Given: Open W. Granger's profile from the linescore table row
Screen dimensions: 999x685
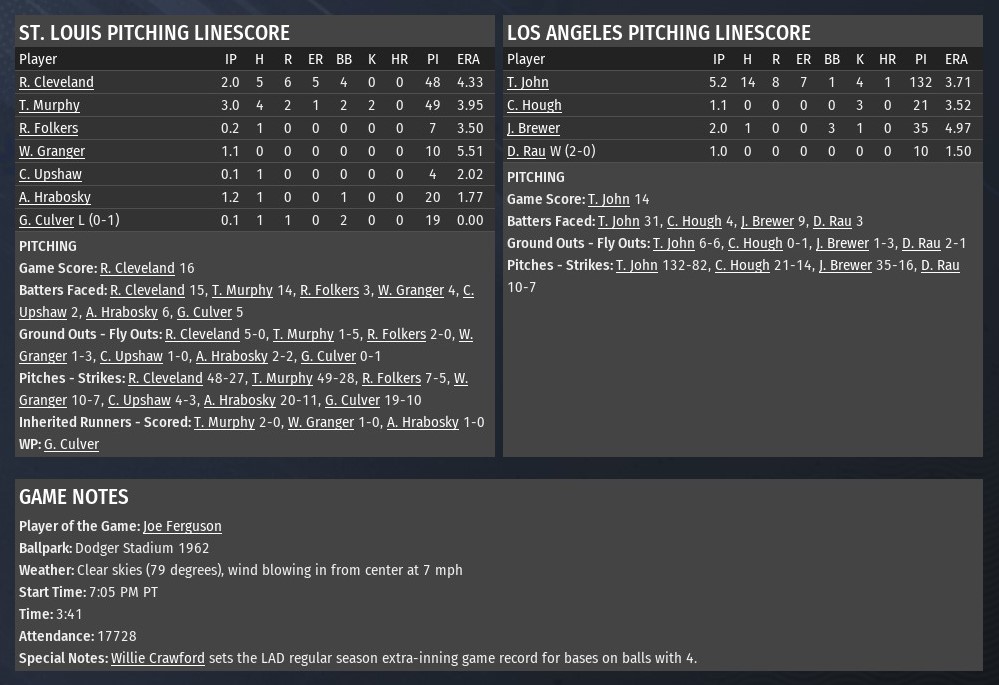Looking at the screenshot, I should pyautogui.click(x=52, y=151).
